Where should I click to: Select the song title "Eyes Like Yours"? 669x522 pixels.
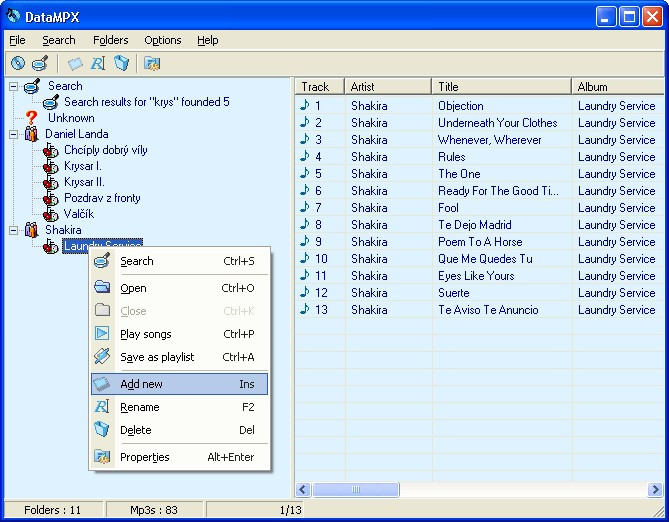click(x=476, y=276)
